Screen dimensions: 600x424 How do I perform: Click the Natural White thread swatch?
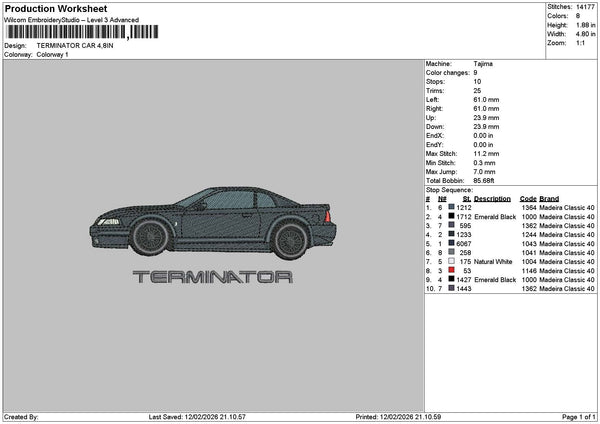[453, 261]
